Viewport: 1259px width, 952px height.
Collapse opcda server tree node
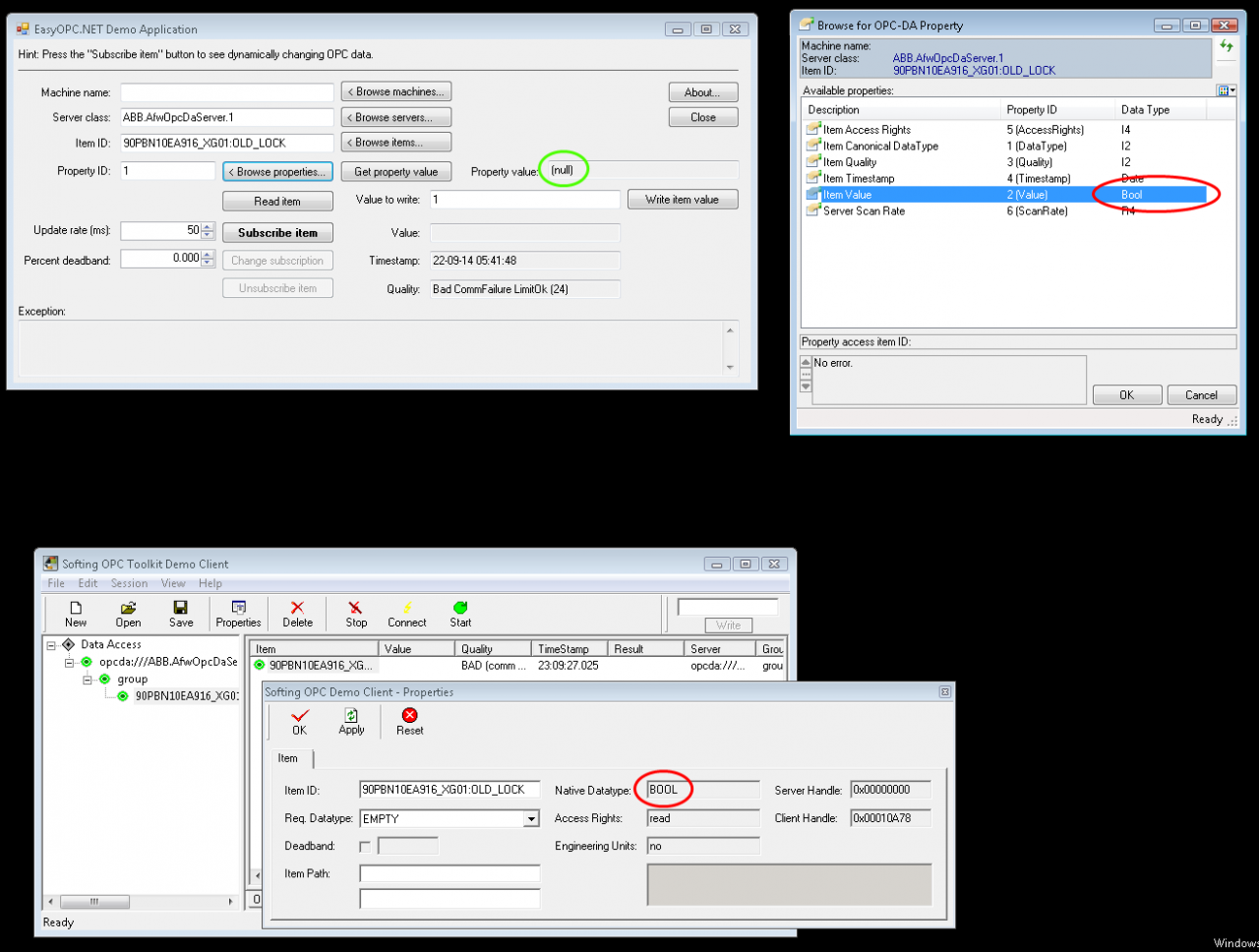pyautogui.click(x=70, y=663)
